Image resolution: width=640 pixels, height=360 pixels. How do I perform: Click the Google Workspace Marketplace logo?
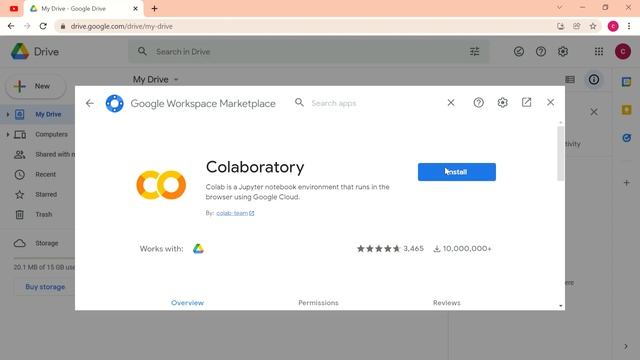[115, 103]
